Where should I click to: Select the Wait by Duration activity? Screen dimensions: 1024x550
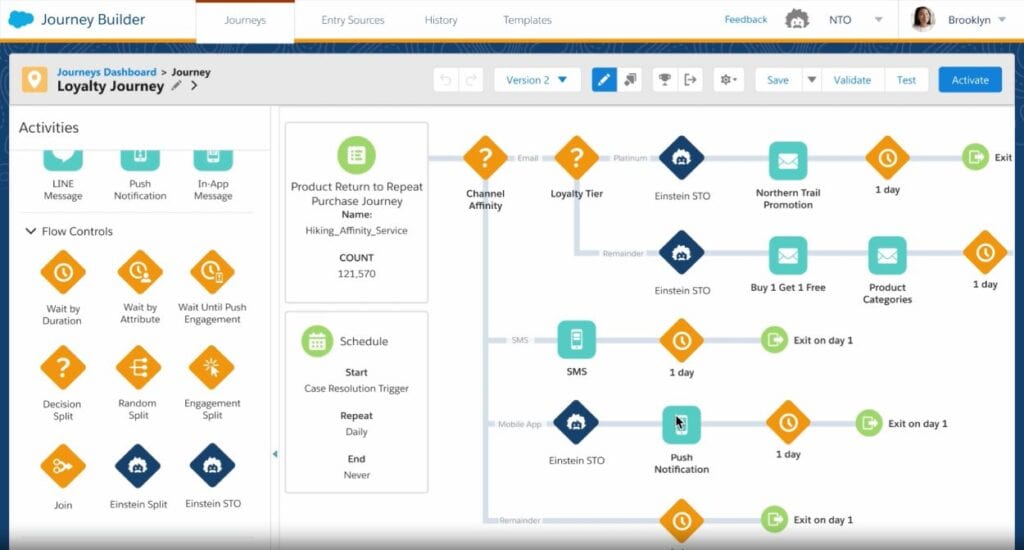[63, 272]
